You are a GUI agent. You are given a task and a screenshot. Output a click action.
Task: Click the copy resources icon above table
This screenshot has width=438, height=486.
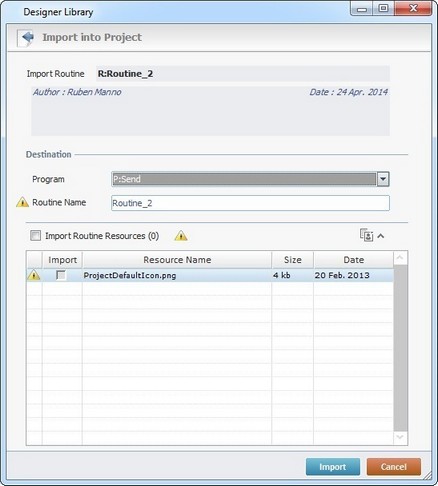coord(366,235)
